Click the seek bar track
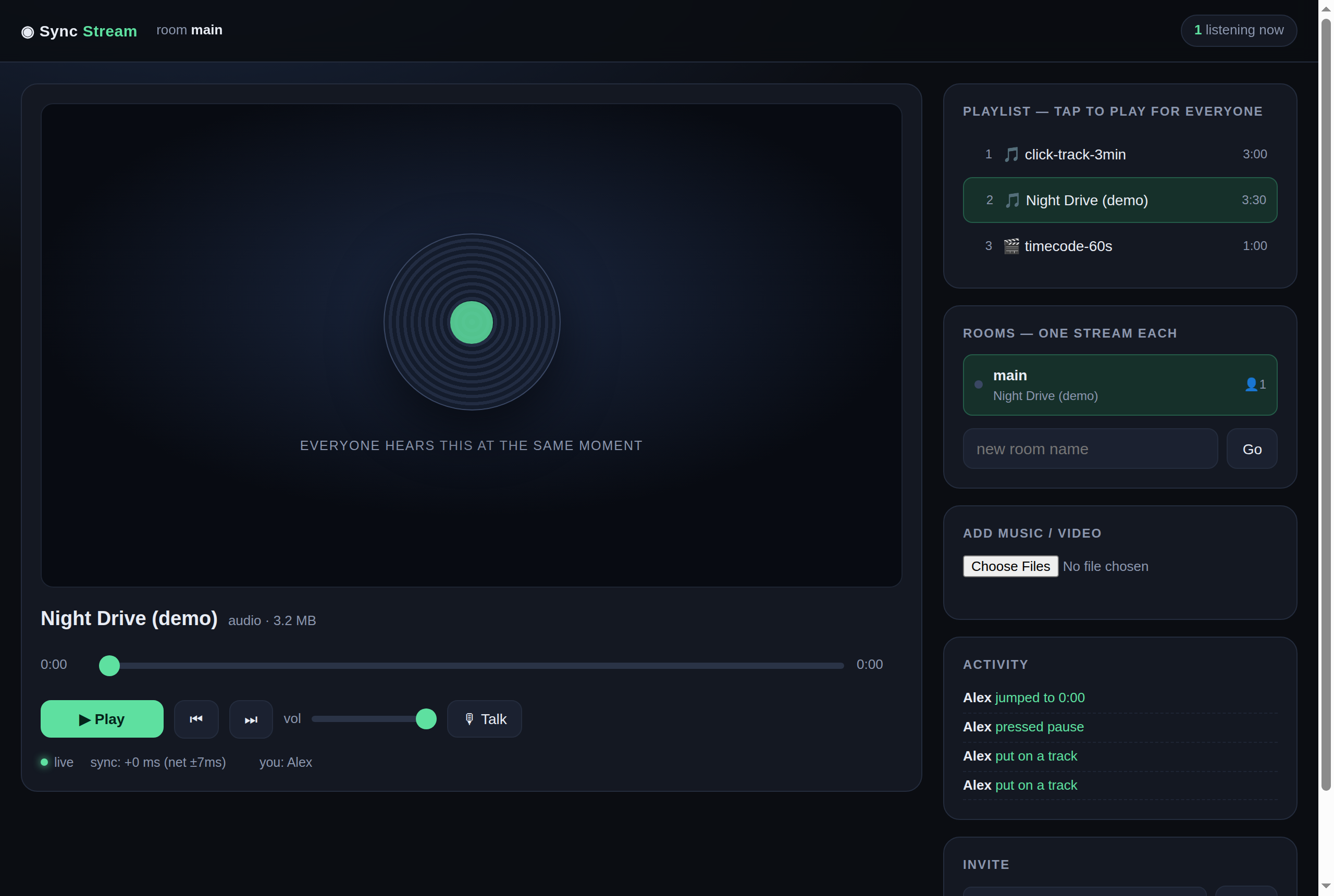The height and width of the screenshot is (896, 1334). [472, 665]
